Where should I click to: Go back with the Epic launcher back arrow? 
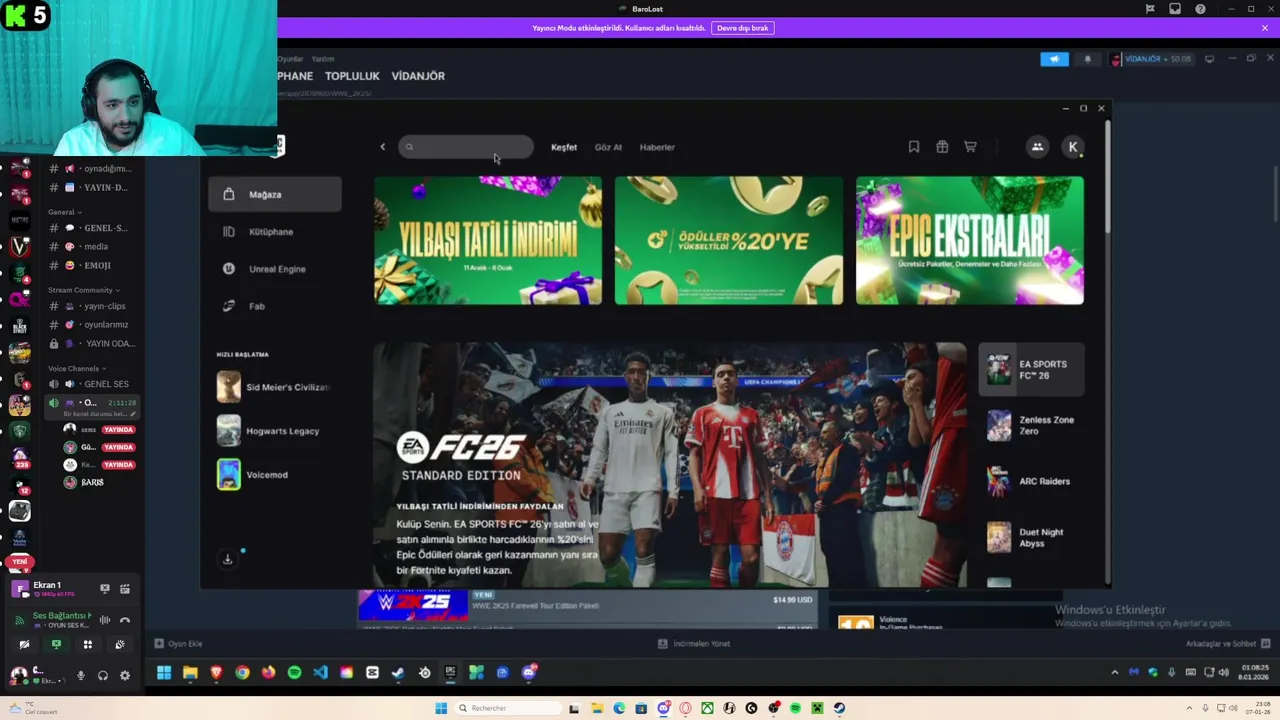[x=382, y=147]
